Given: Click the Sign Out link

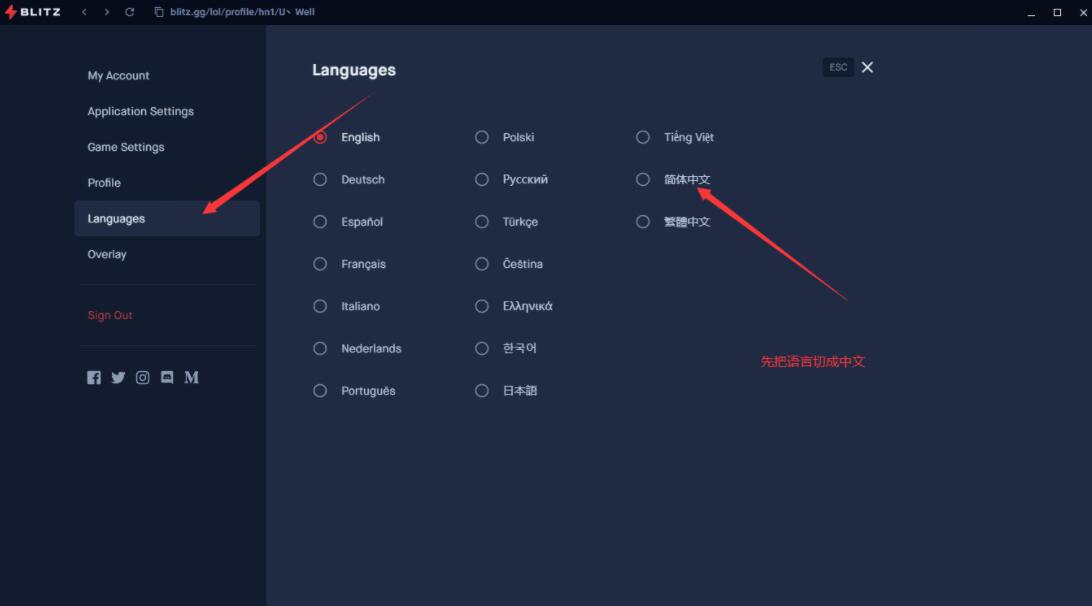Looking at the screenshot, I should pos(110,316).
